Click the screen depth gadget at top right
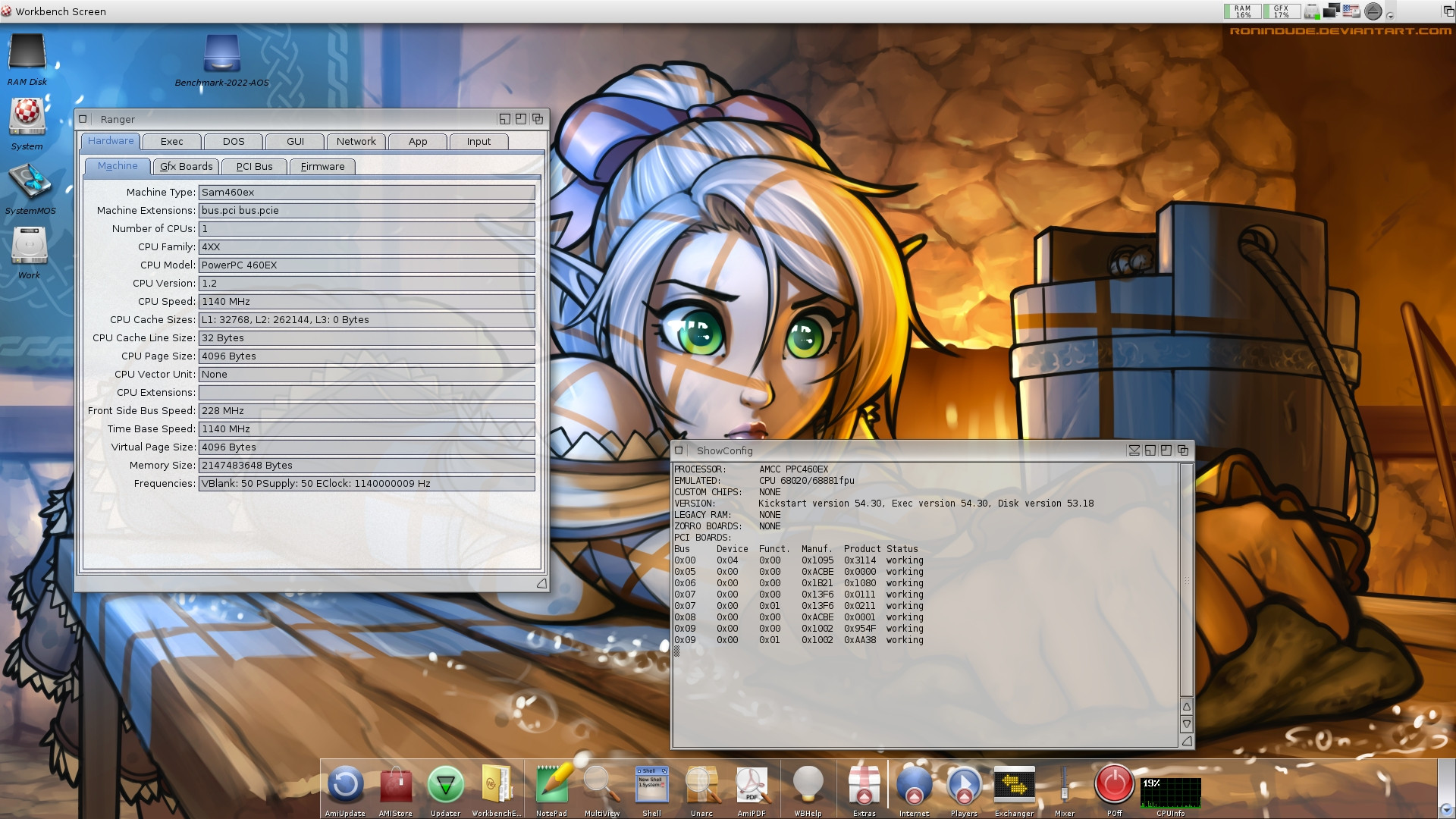The height and width of the screenshot is (819, 1456). [1448, 11]
